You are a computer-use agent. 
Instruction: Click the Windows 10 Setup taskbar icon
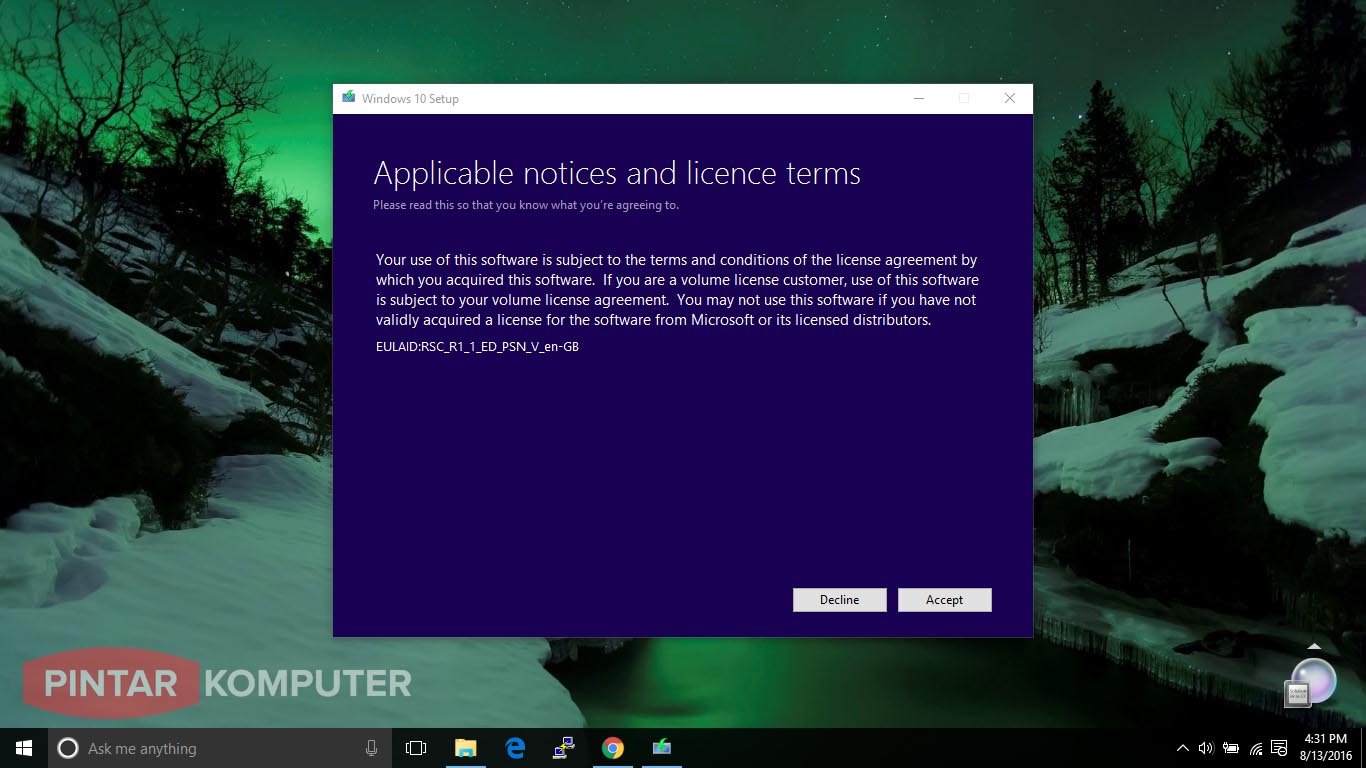coord(662,748)
